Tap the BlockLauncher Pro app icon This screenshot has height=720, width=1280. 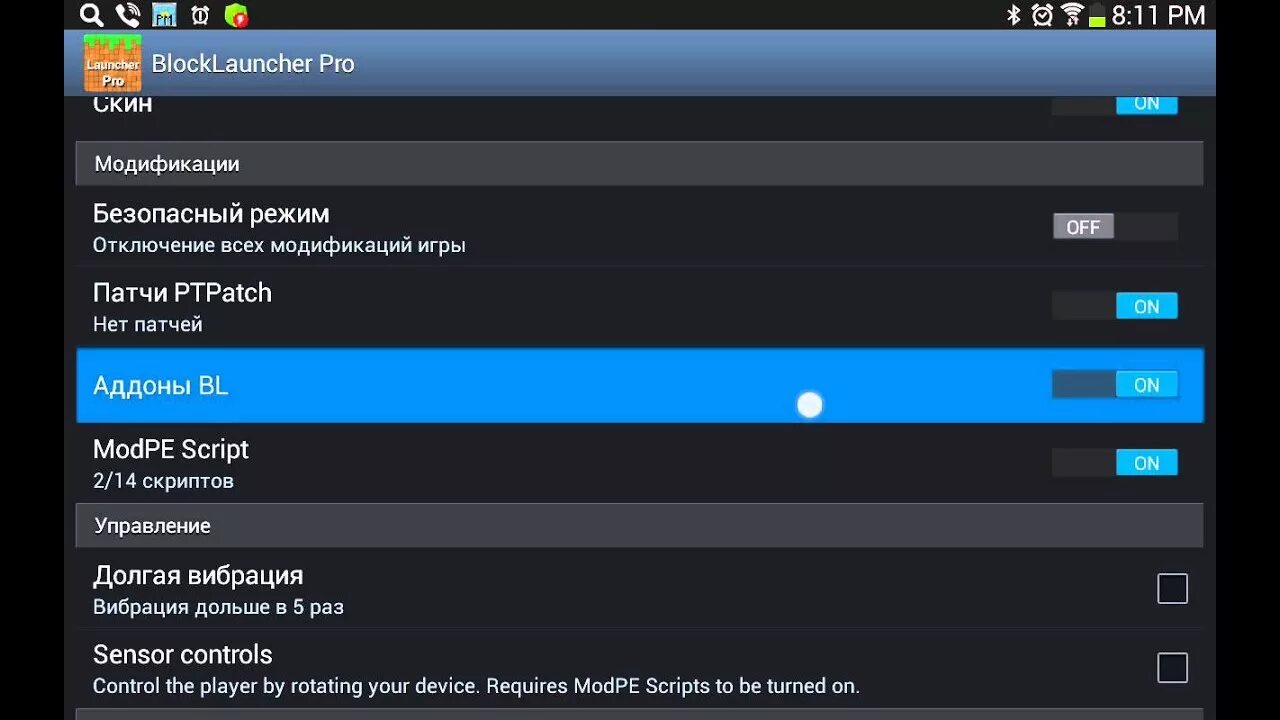click(x=112, y=64)
